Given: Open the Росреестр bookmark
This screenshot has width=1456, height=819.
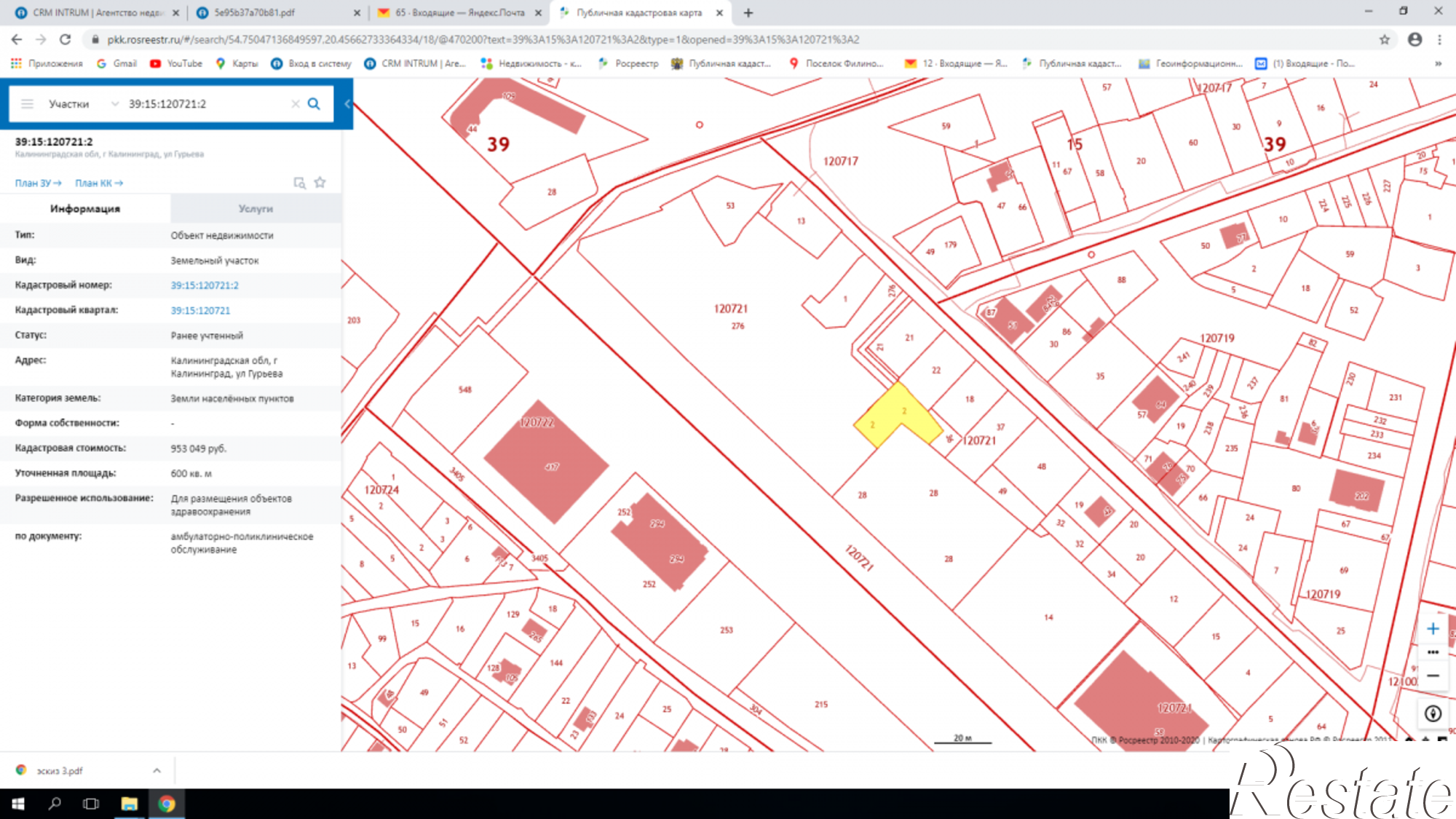Looking at the screenshot, I should point(628,63).
